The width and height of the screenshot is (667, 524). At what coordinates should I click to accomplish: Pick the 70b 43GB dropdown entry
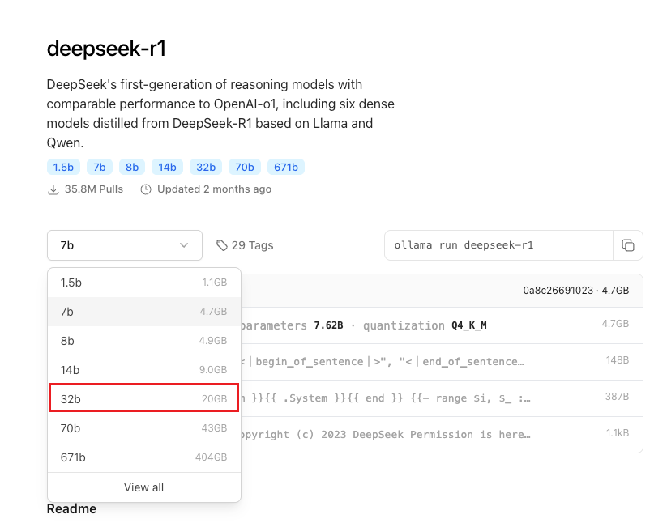[x=144, y=428]
